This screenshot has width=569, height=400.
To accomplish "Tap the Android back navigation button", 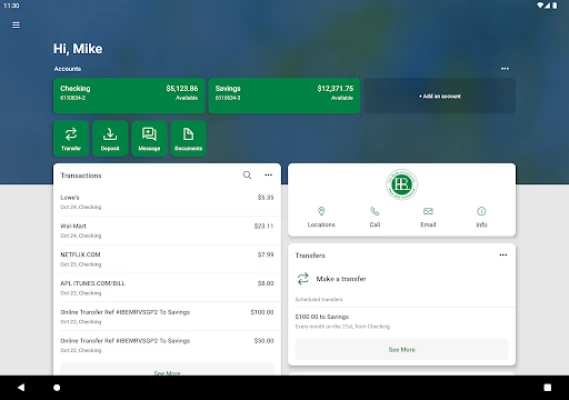I will coord(21,387).
